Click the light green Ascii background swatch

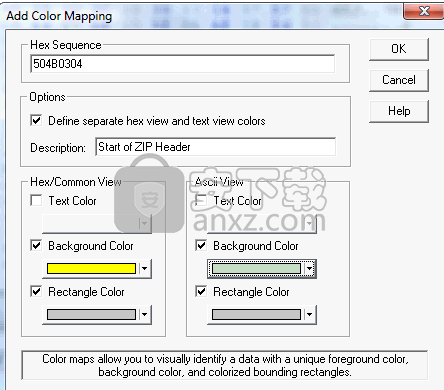[256, 269]
